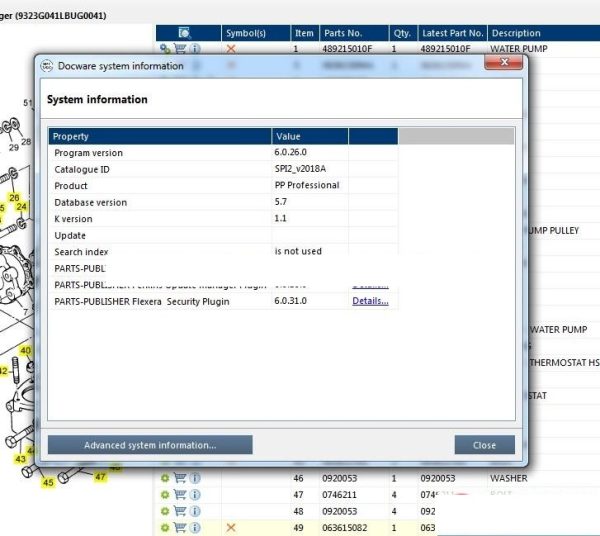Viewport: 600px width, 536px height.
Task: Click the Parts No. column header
Action: (x=354, y=33)
